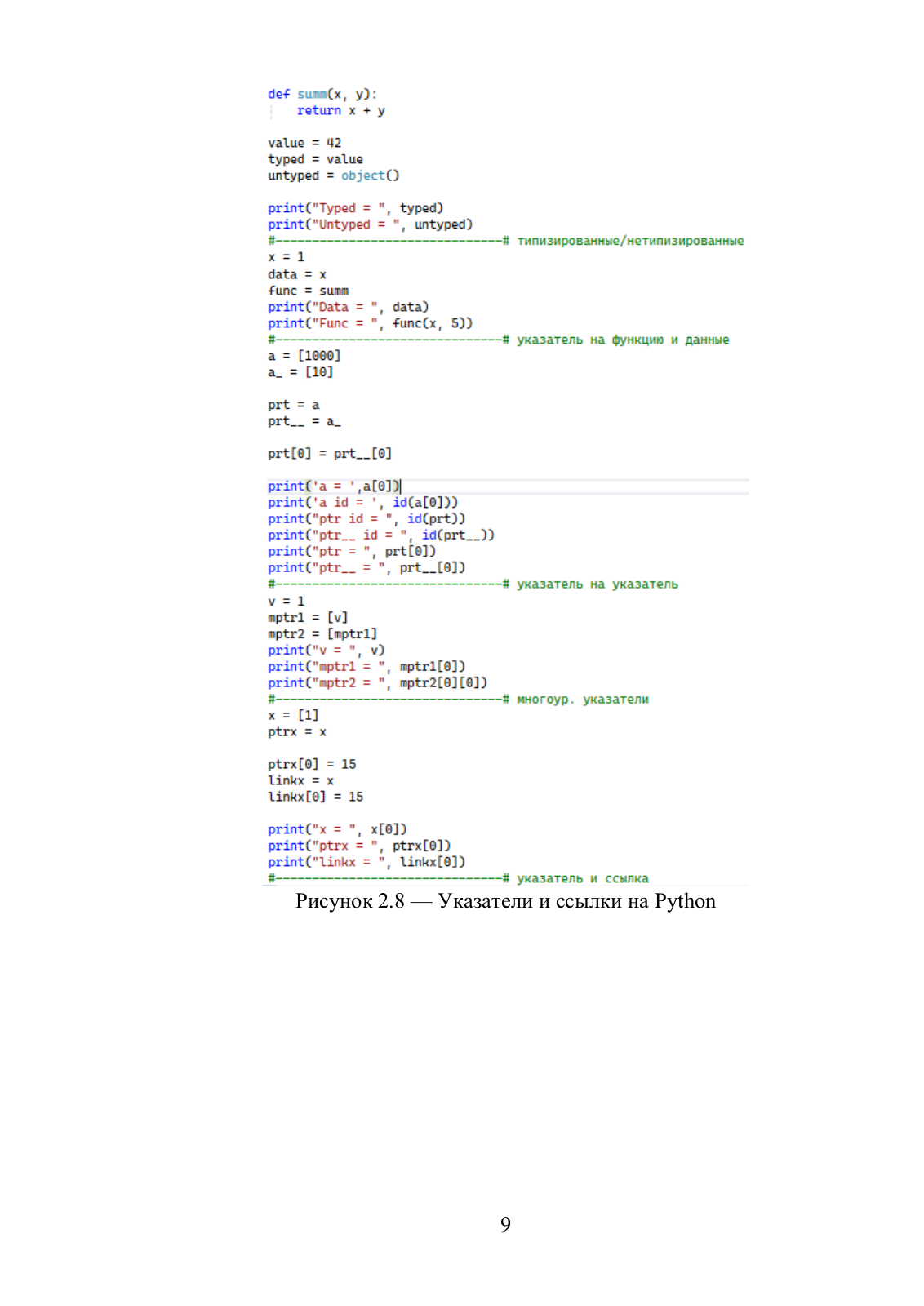Click the line print("ptr__ id = ", id(prt__))
Image resolution: width=924 pixels, height=1306 pixels.
381,535
